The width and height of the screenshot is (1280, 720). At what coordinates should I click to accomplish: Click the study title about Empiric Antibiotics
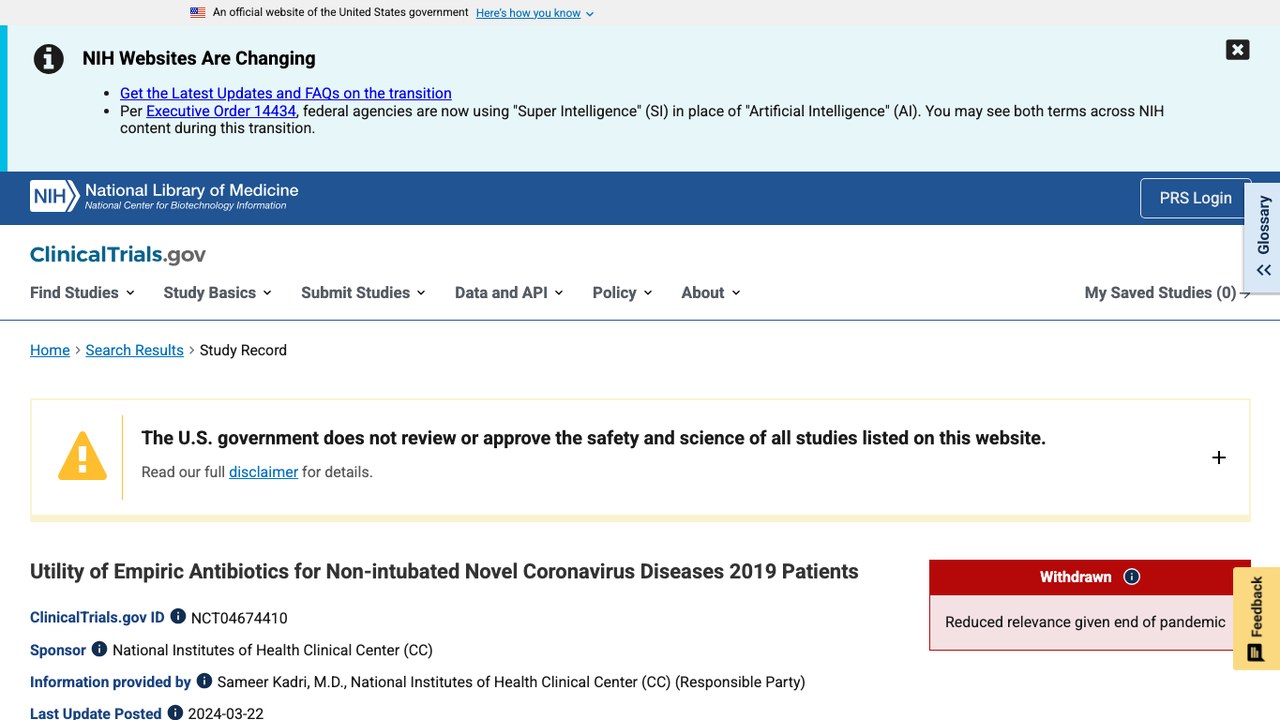(x=444, y=571)
